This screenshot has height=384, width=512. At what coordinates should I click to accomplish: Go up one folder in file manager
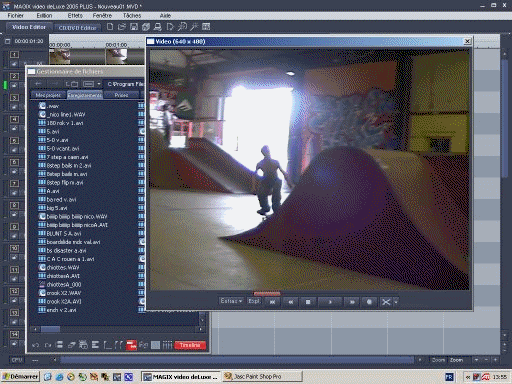[71, 84]
